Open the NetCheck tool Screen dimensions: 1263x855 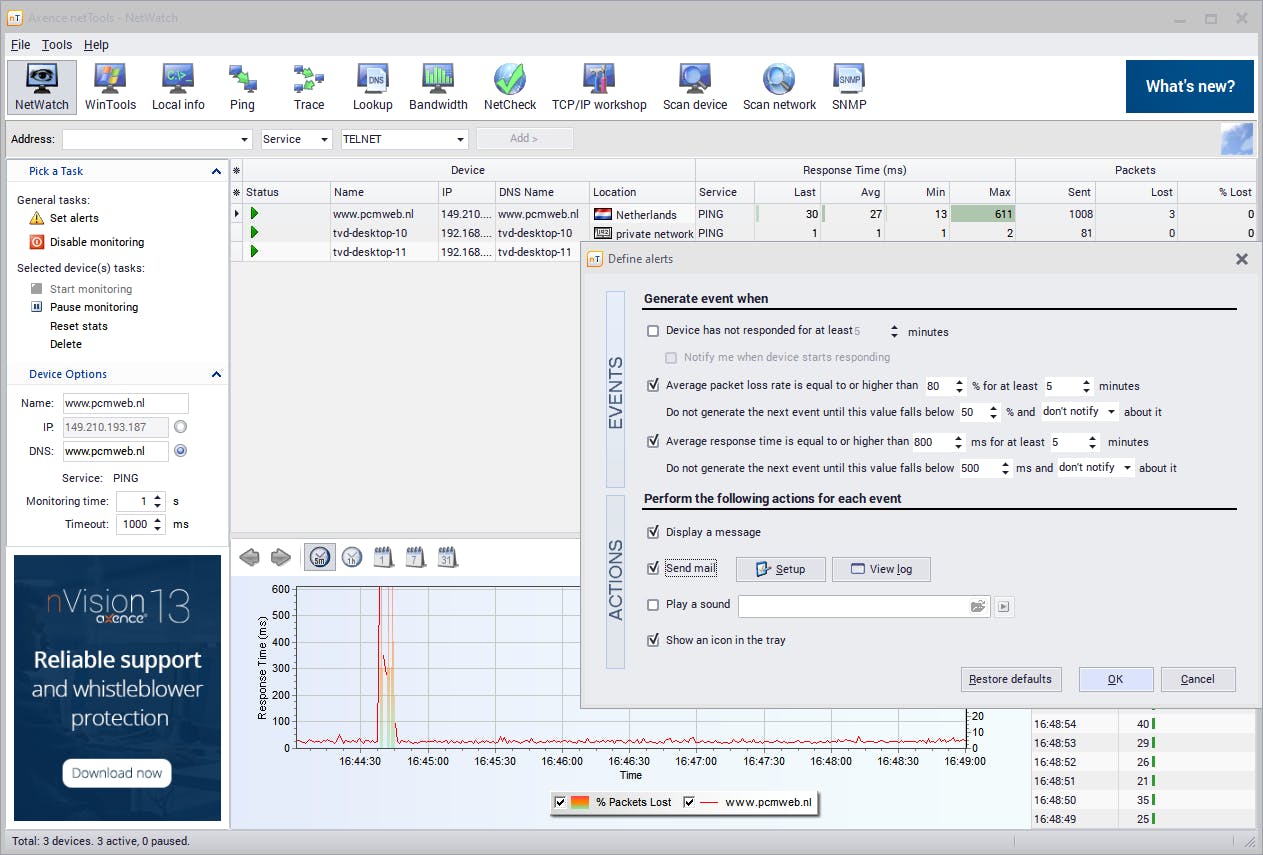pyautogui.click(x=510, y=86)
